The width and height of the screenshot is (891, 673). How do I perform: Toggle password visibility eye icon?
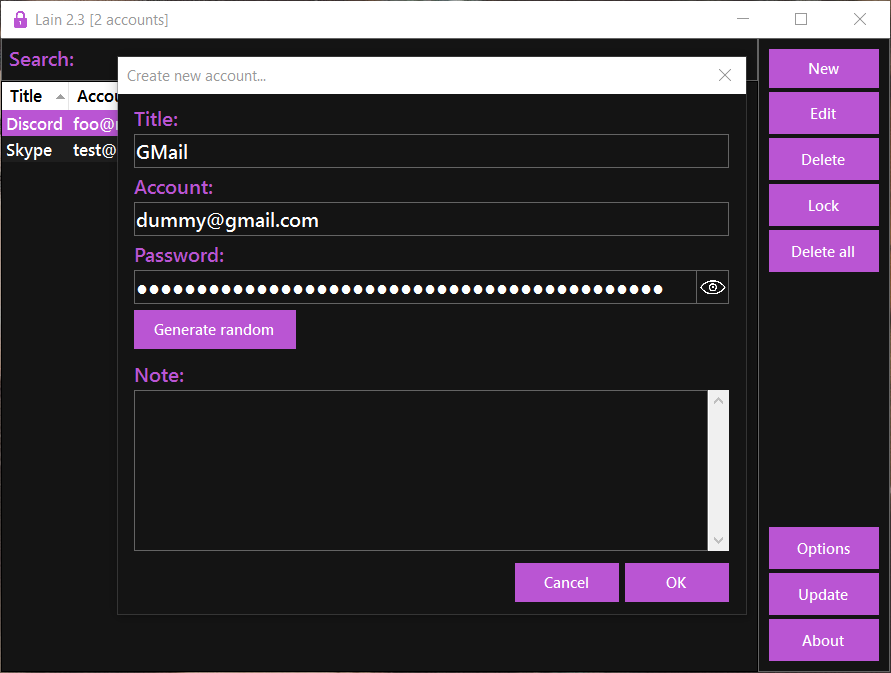[x=713, y=287]
